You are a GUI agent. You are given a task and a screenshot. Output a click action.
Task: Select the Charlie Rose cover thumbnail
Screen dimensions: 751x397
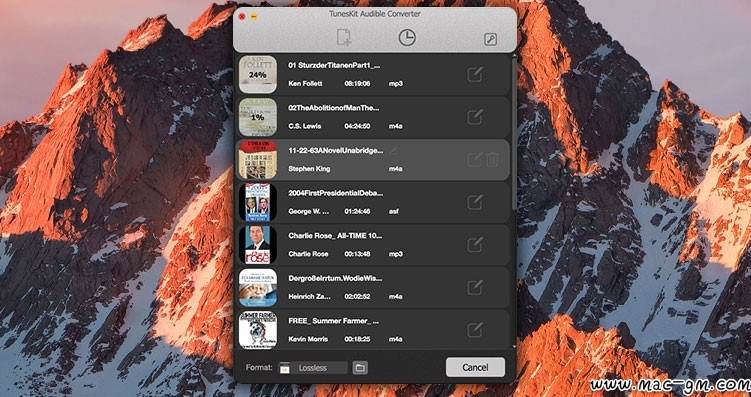tap(258, 244)
